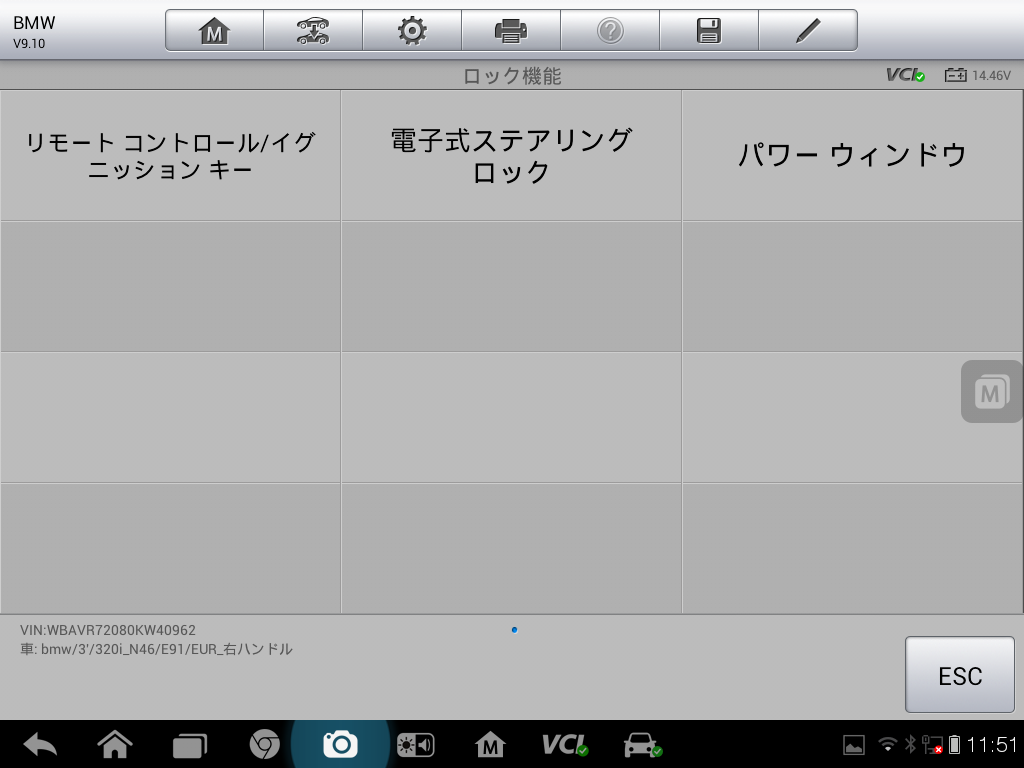
Task: Open the 電子式ステアリング ロック function
Action: (511, 155)
